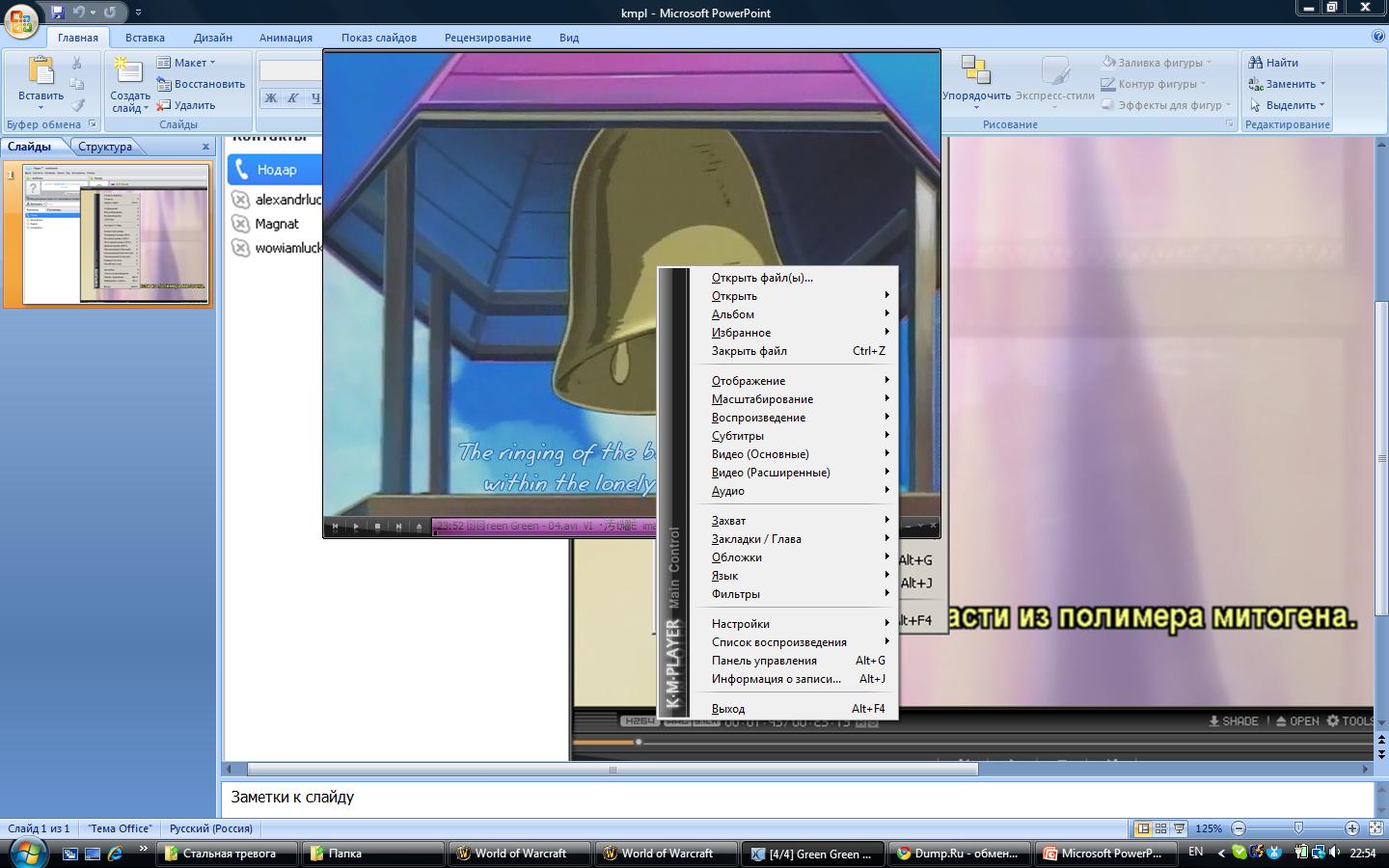
Task: Switch to Green Green KMPlayer taskbar button
Action: 812,854
